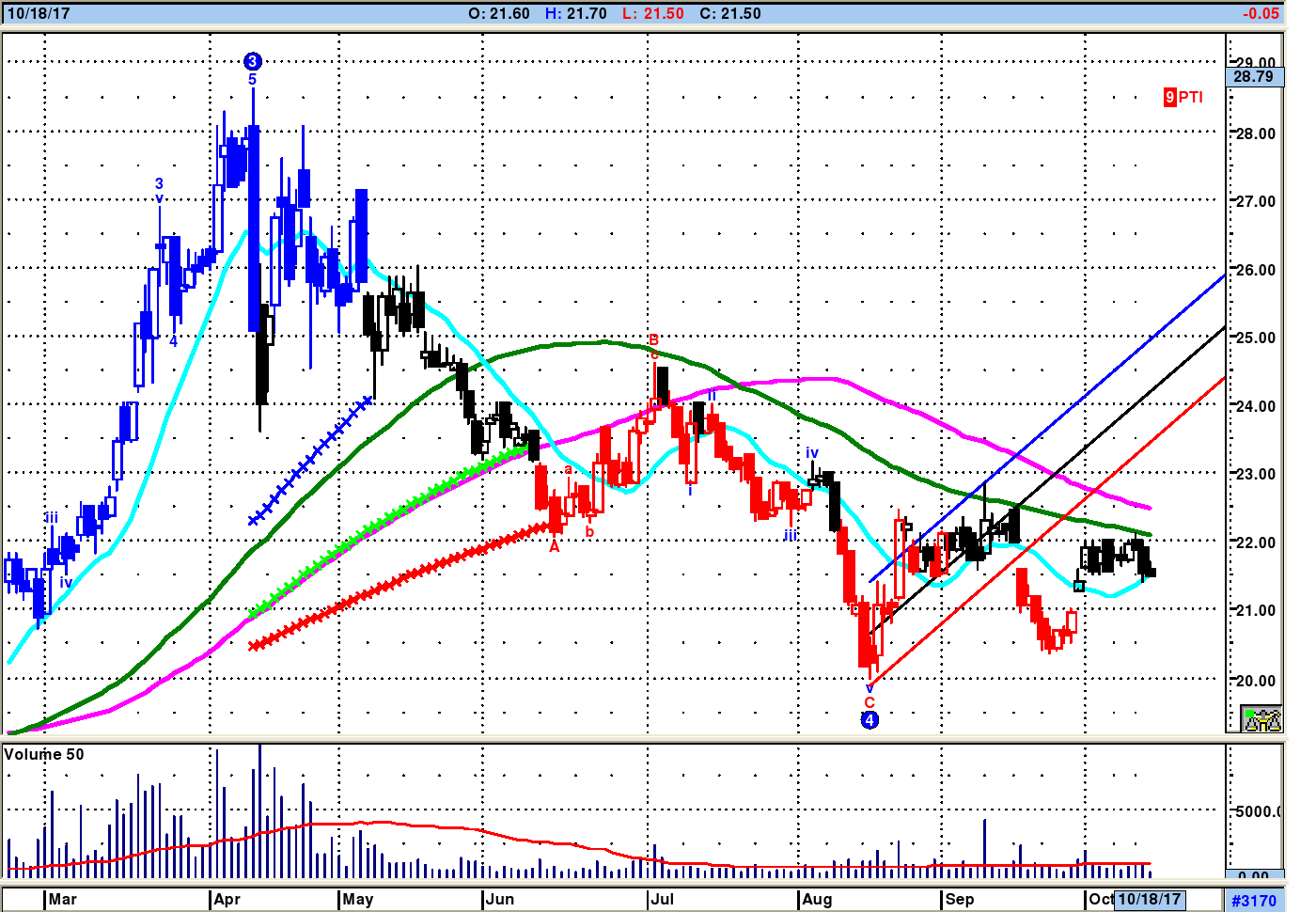
Task: Select the circled wave 3 marker
Action: pos(252,62)
